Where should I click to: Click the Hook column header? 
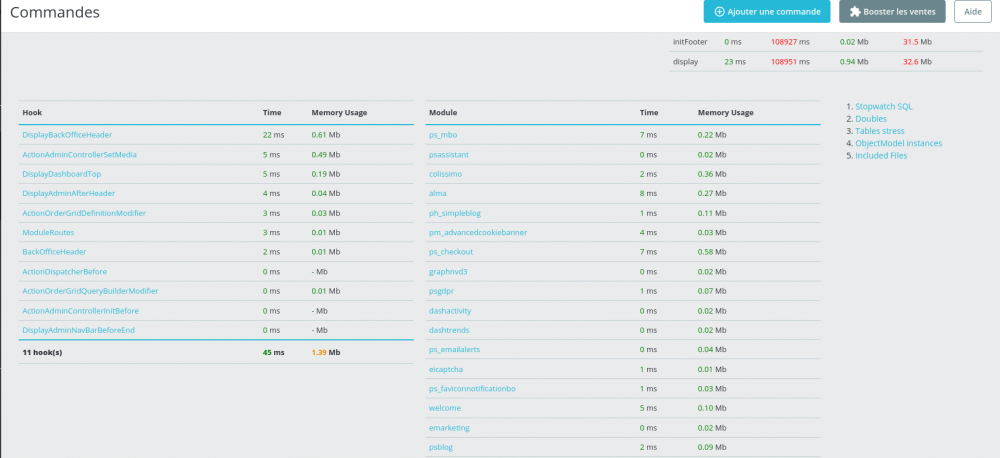(x=31, y=113)
